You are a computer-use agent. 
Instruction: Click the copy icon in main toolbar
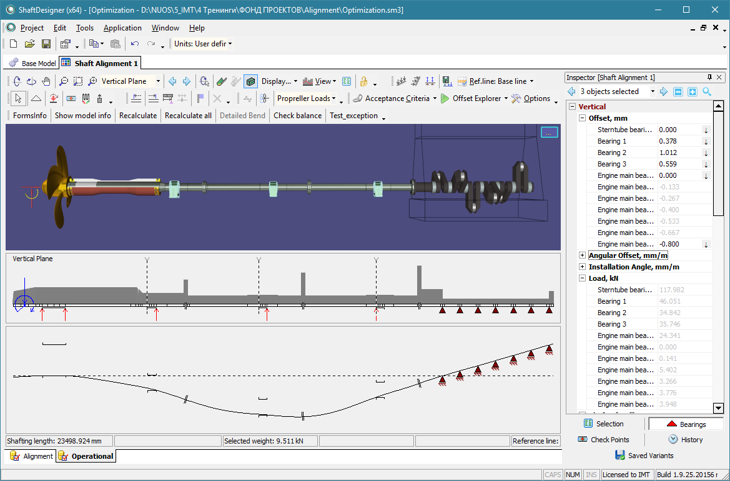(94, 44)
